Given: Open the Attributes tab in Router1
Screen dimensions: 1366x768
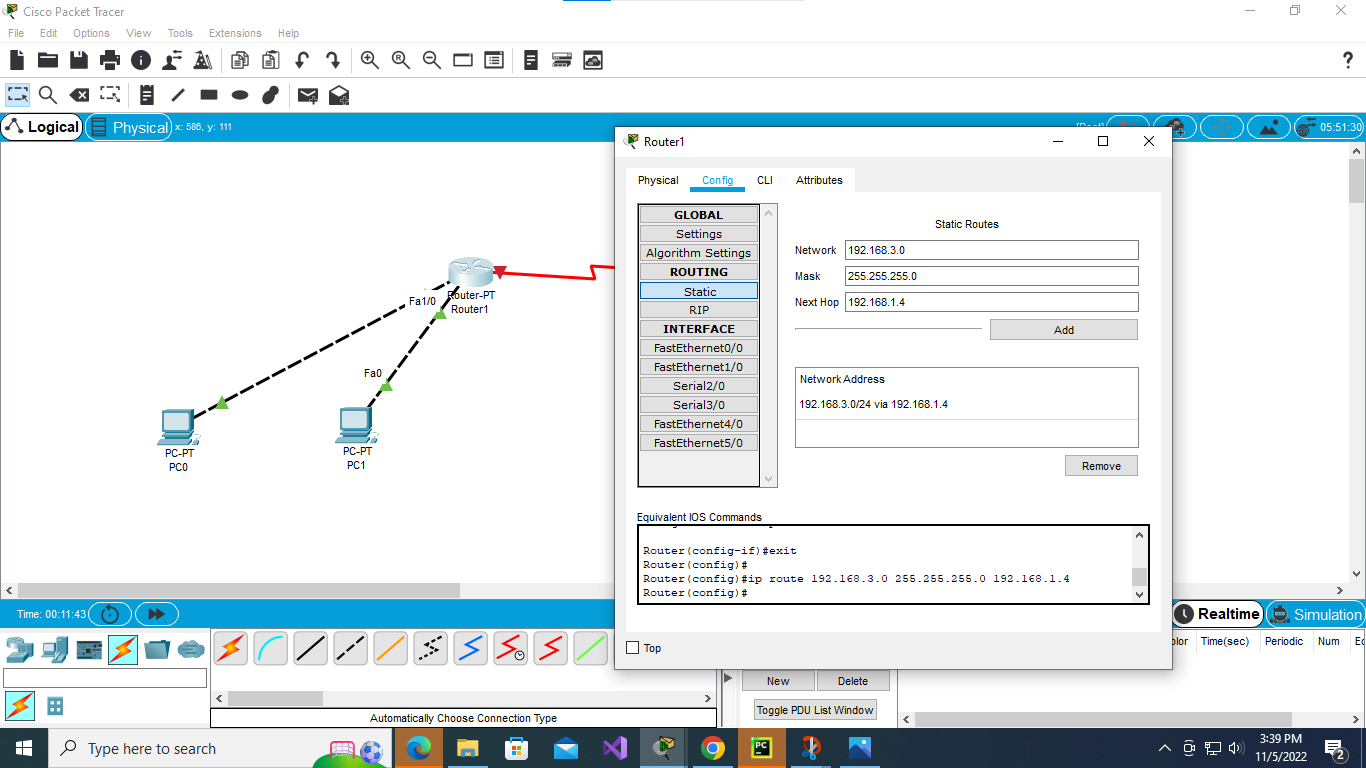Looking at the screenshot, I should pos(819,180).
